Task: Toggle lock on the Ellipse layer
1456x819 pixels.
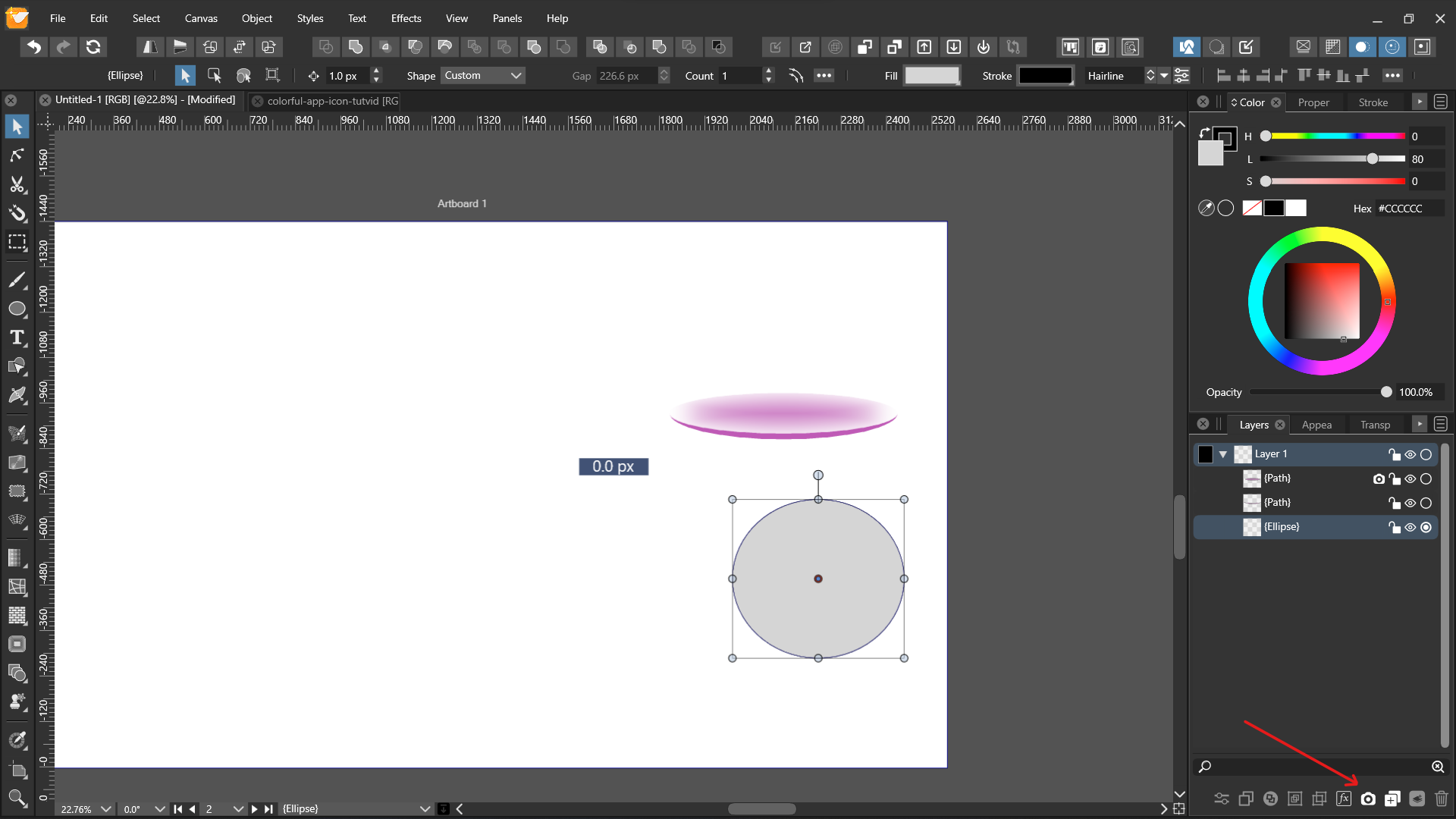Action: click(x=1394, y=527)
